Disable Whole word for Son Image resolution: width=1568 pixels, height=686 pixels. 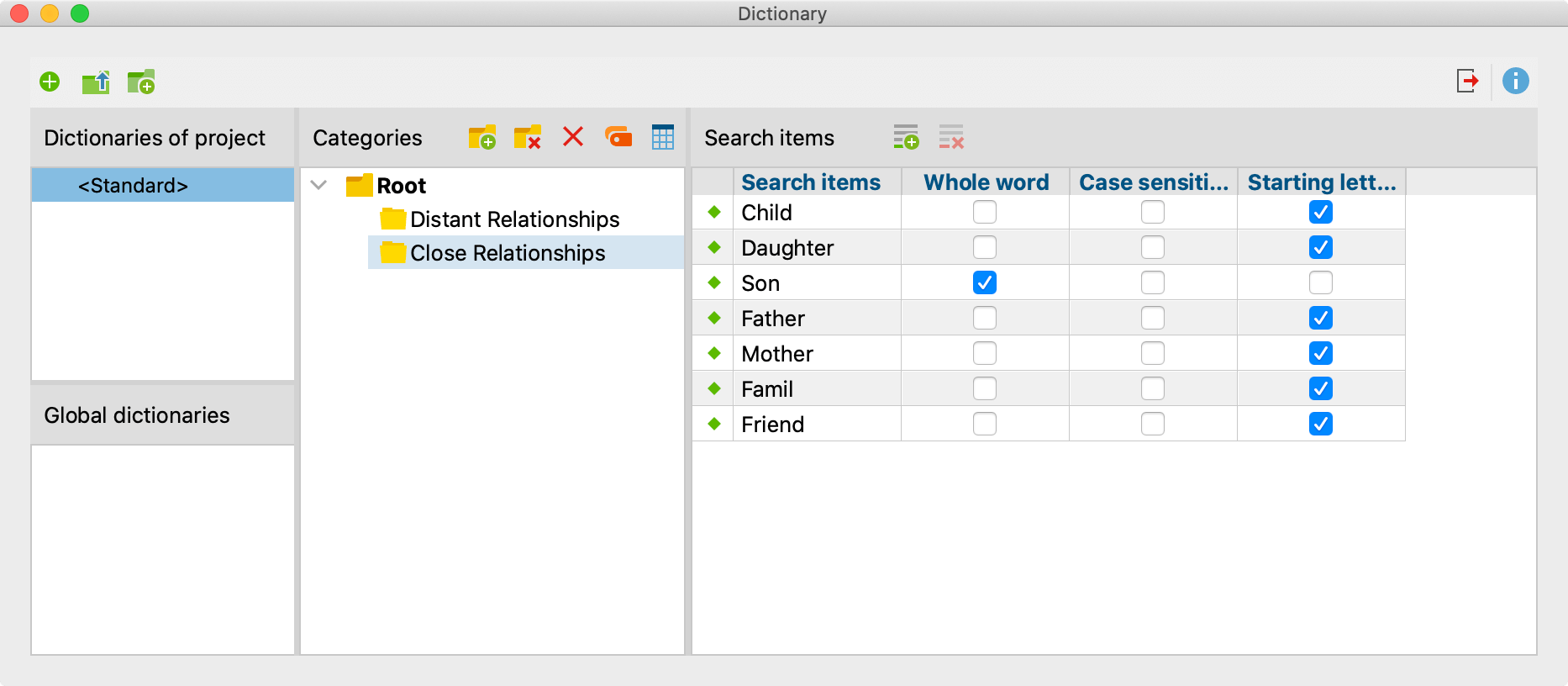pyautogui.click(x=985, y=282)
